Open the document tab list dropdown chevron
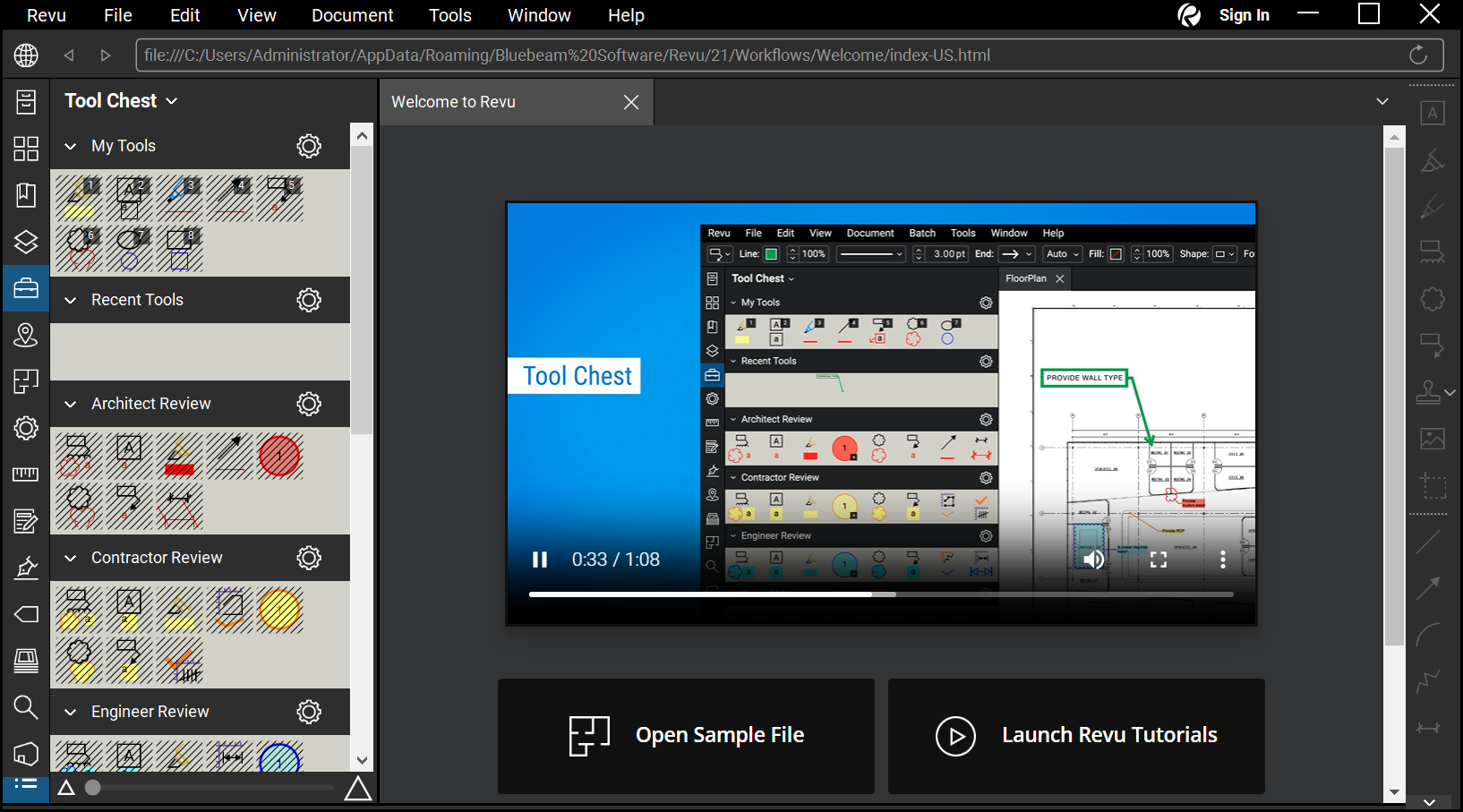Viewport: 1463px width, 812px height. (x=1382, y=101)
